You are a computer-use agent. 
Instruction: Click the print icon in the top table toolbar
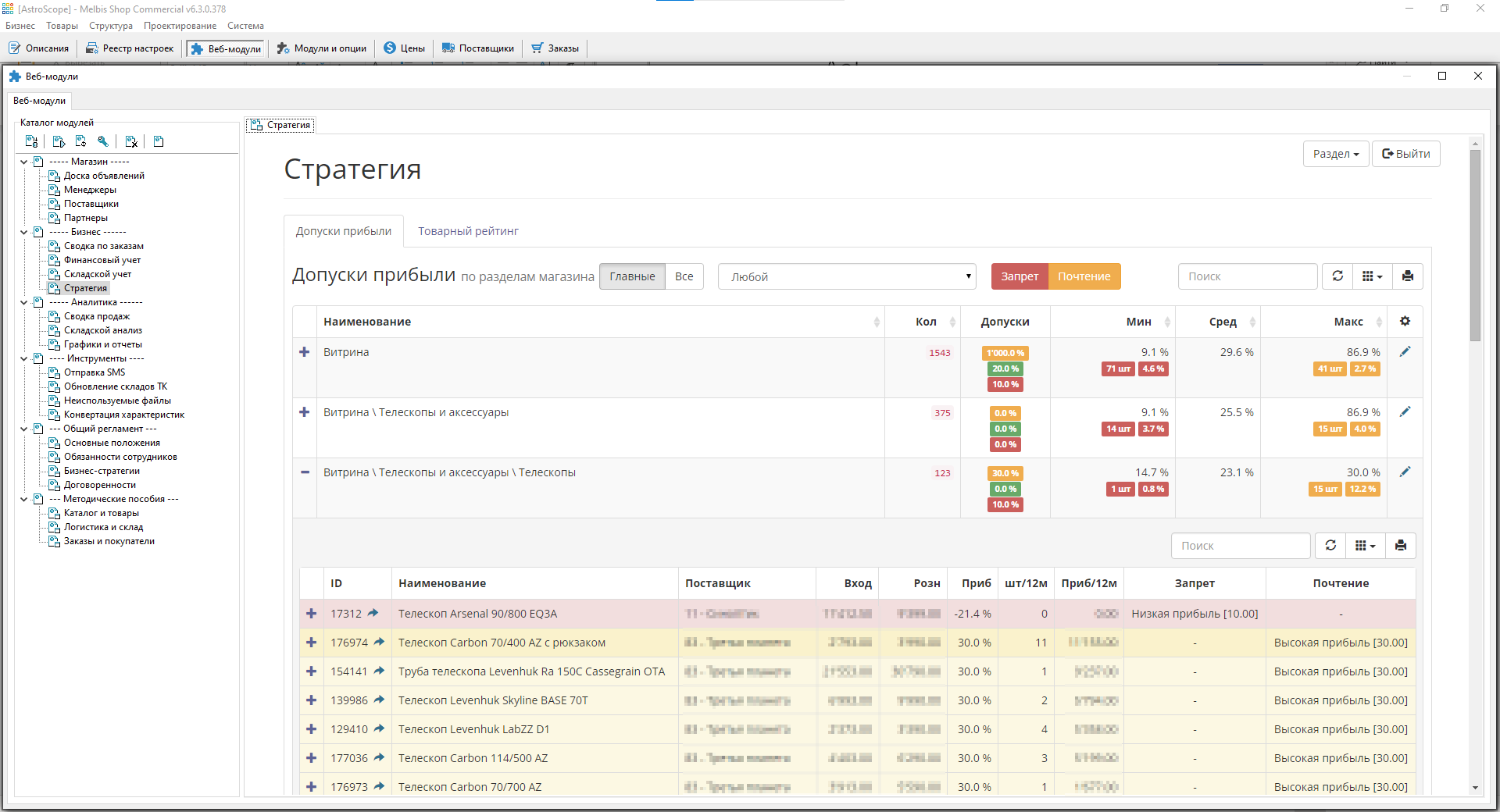coord(1407,276)
